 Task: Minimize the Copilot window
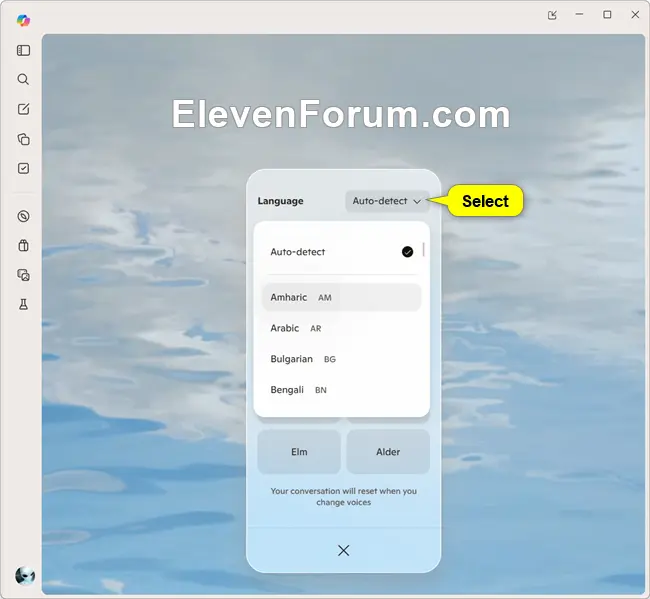(x=579, y=15)
